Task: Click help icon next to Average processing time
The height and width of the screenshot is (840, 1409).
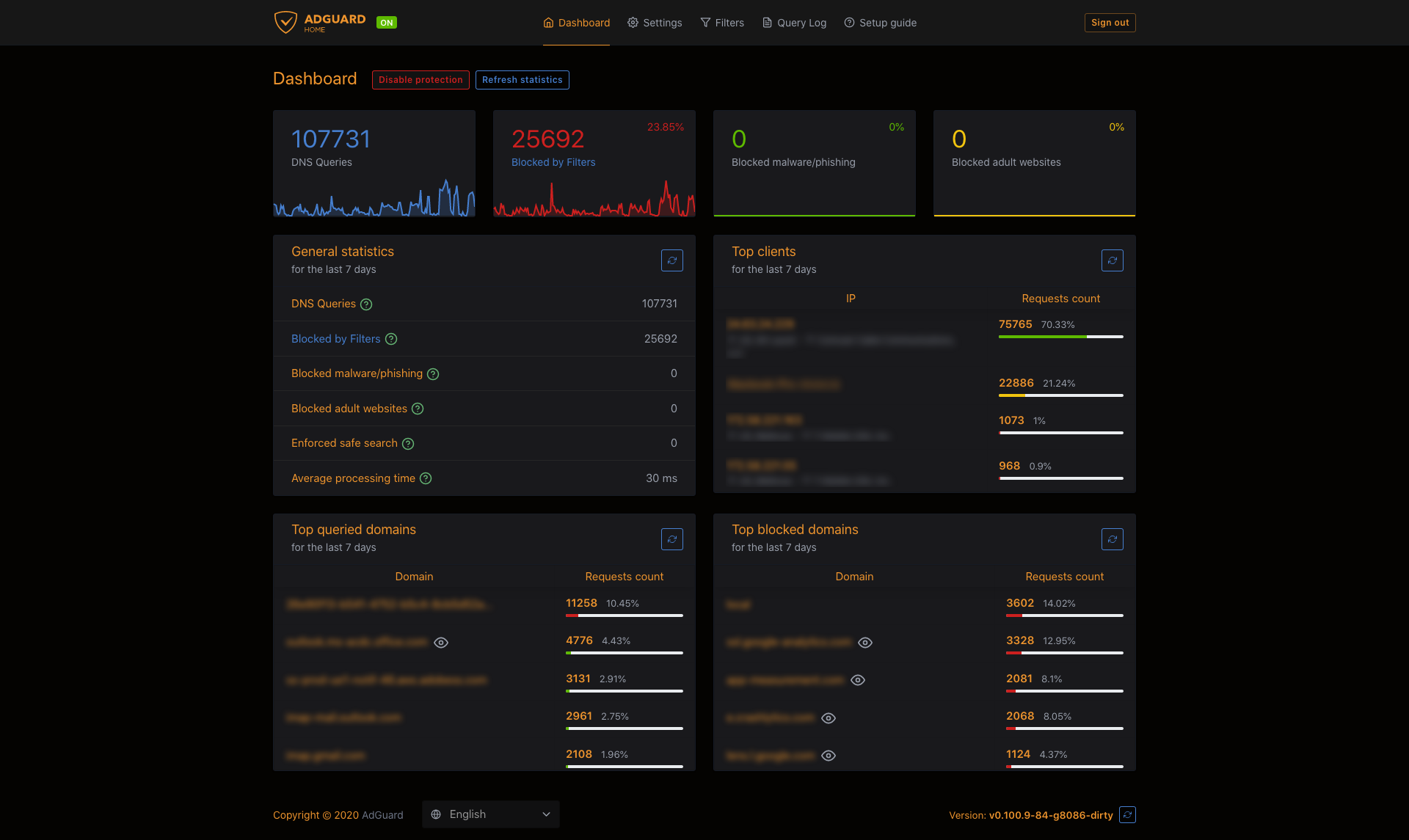Action: (426, 478)
